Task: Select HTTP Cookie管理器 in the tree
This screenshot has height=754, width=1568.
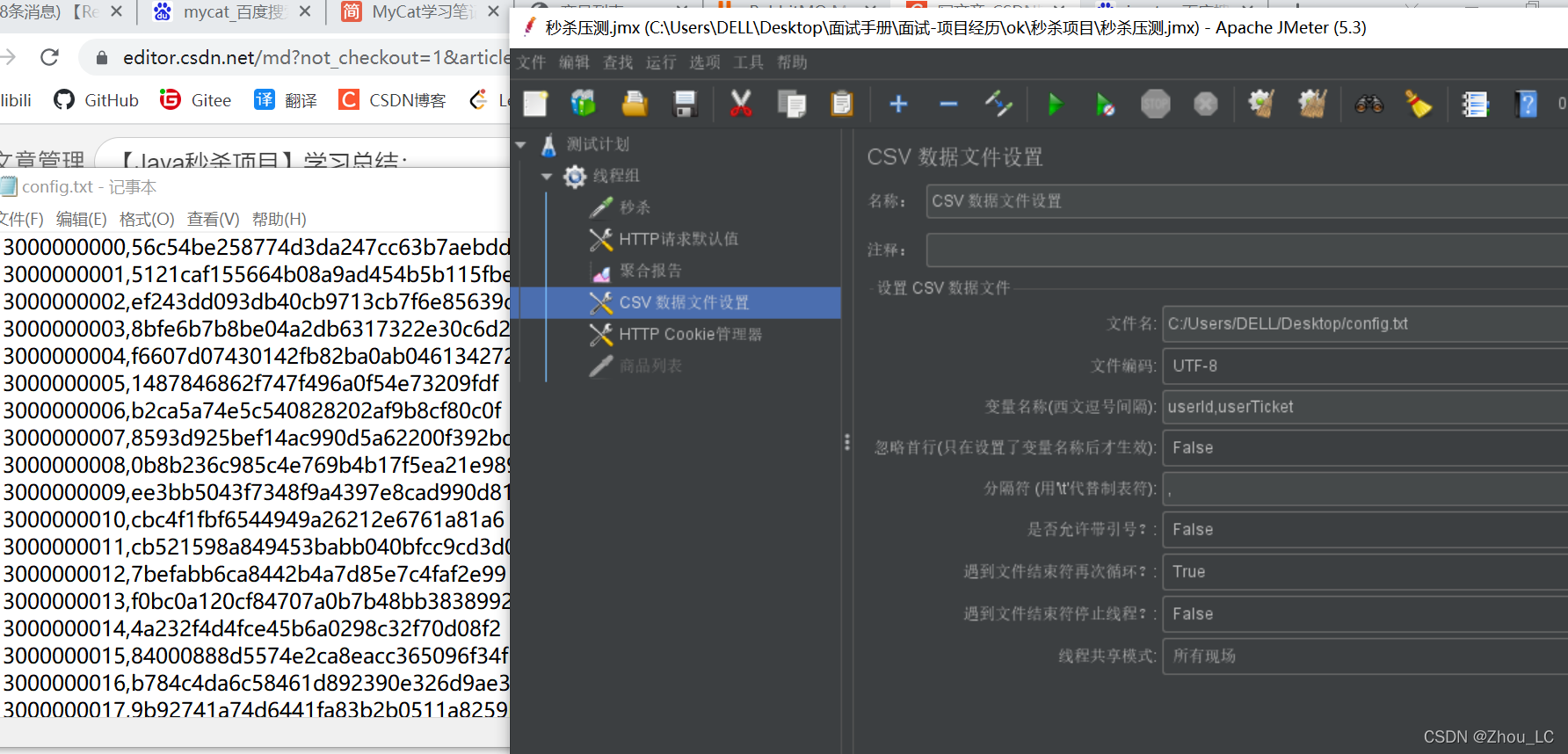Action: [690, 334]
